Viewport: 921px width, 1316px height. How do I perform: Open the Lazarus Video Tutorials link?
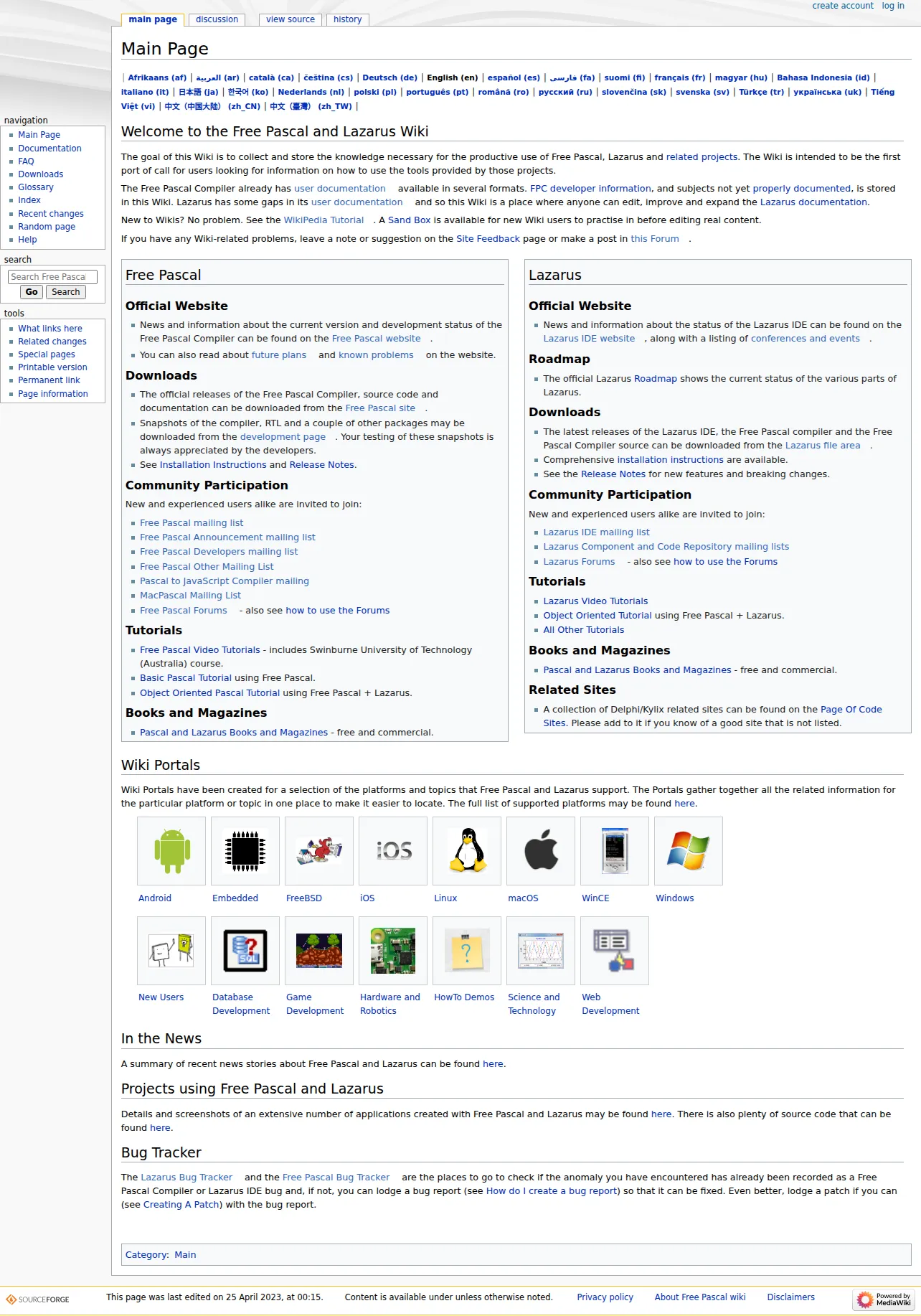point(595,601)
